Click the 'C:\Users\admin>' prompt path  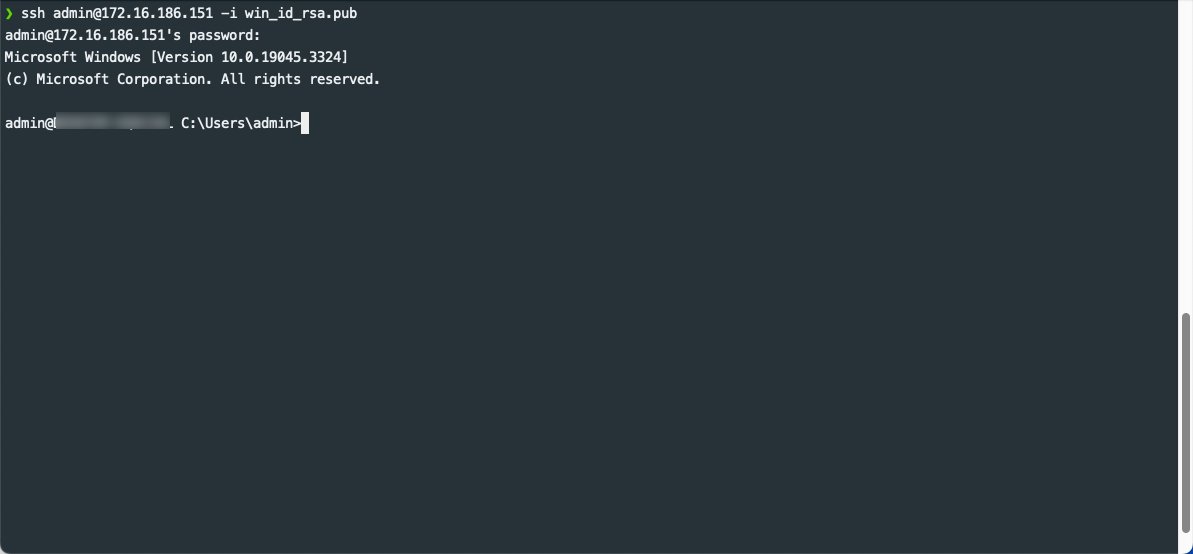point(240,123)
